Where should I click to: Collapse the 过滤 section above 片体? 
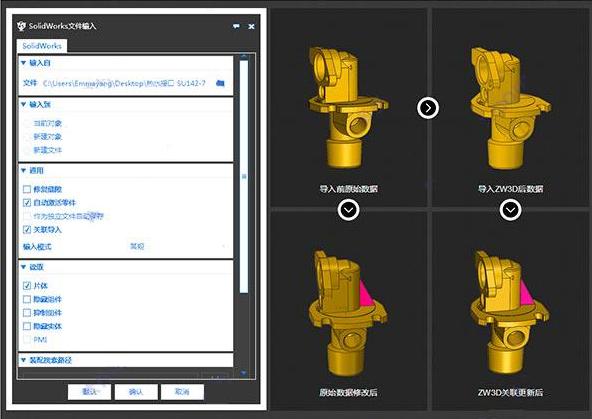23,267
